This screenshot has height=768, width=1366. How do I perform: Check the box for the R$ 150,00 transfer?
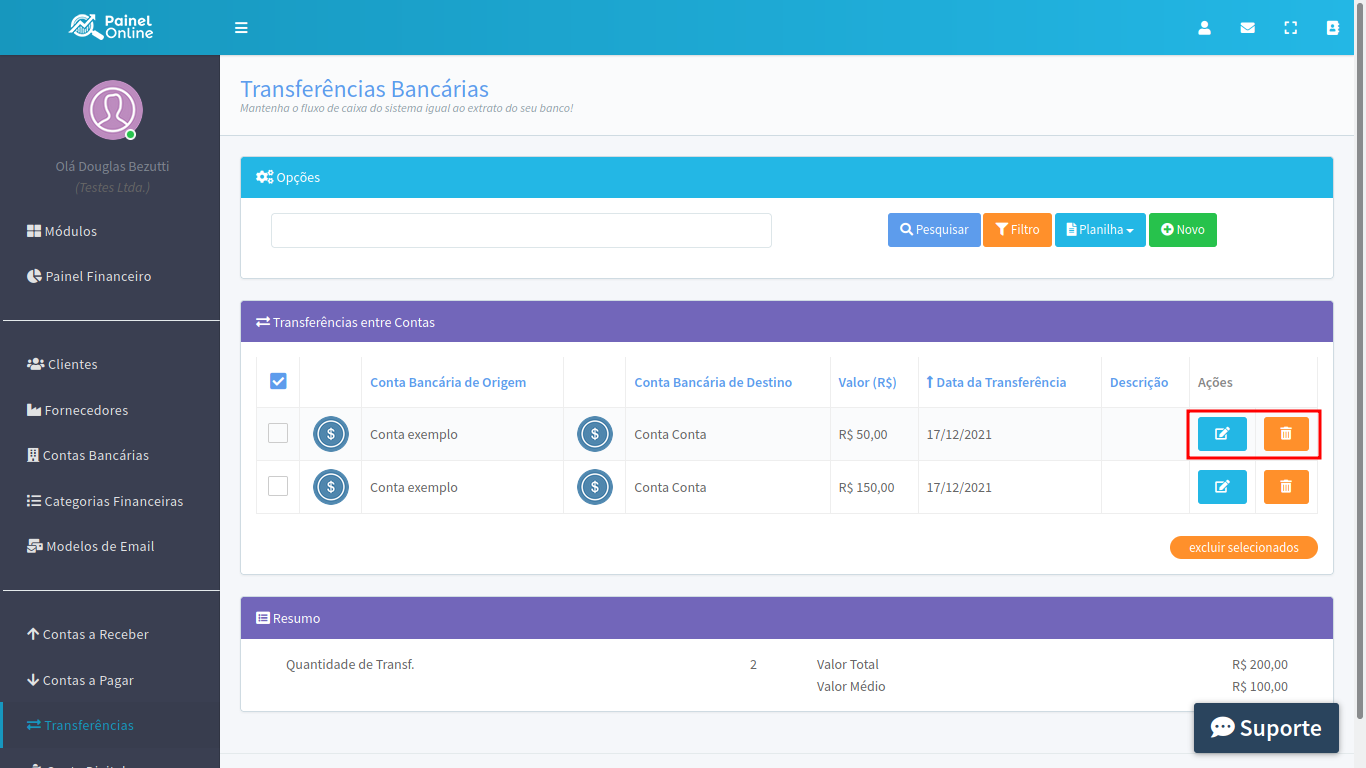click(278, 486)
